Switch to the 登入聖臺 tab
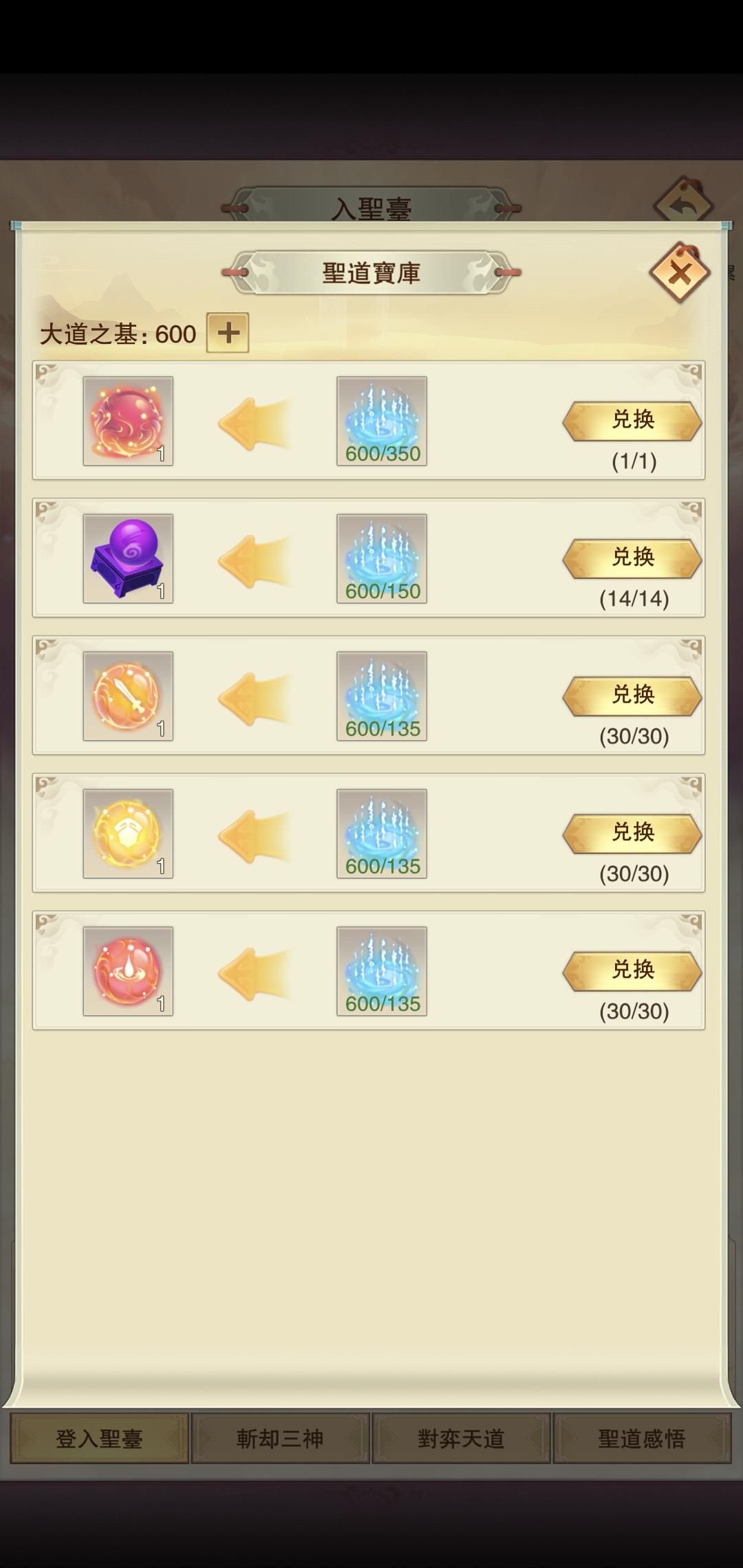The image size is (743, 1568). click(x=99, y=1438)
